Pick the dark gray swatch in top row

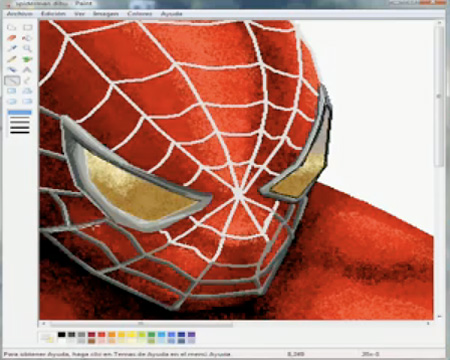coord(71,335)
